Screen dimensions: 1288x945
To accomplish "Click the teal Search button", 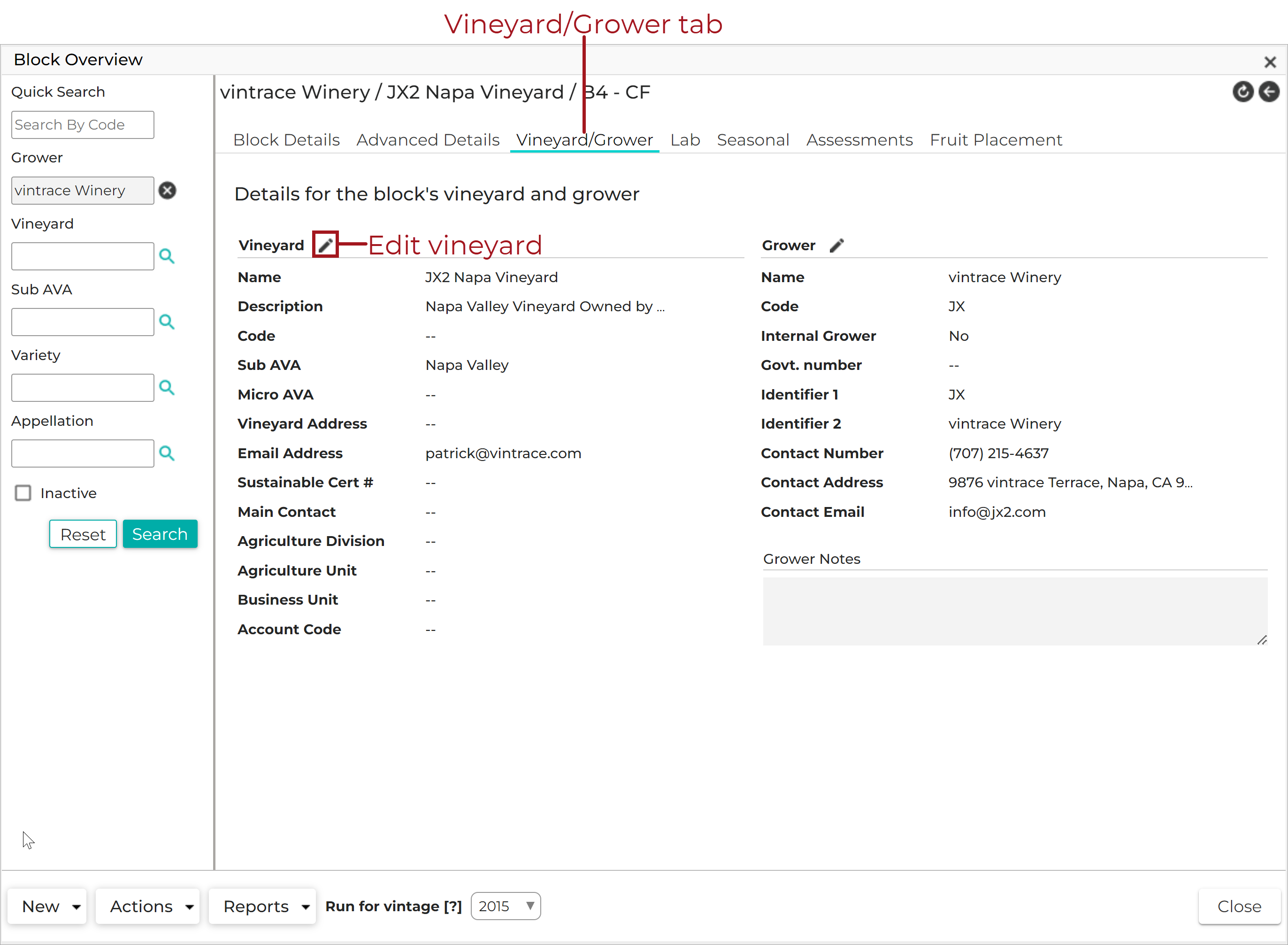I will pos(160,534).
